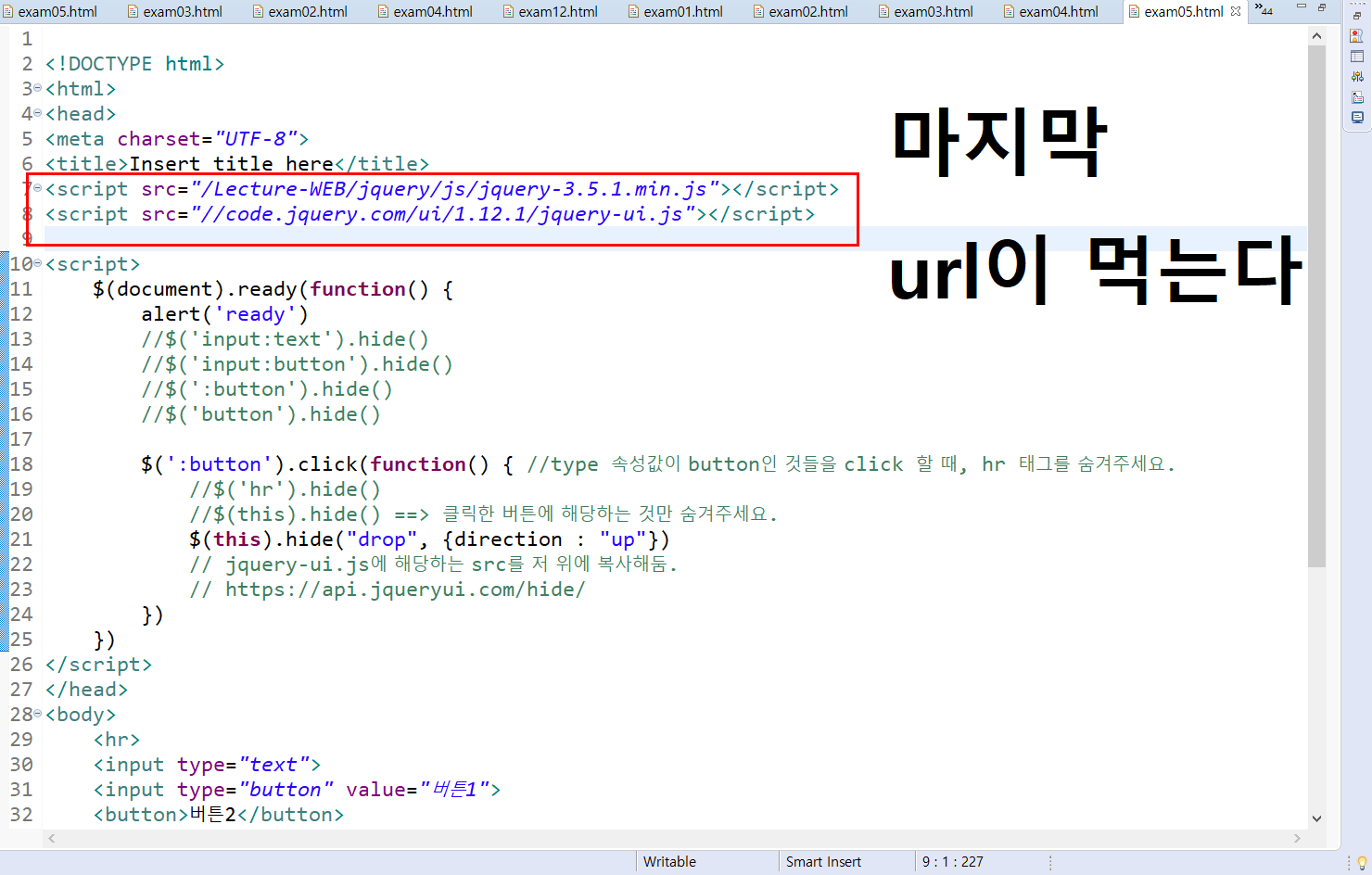The width and height of the screenshot is (1372, 875).
Task: Click the vertical scrollbar down arrow
Action: [1316, 818]
